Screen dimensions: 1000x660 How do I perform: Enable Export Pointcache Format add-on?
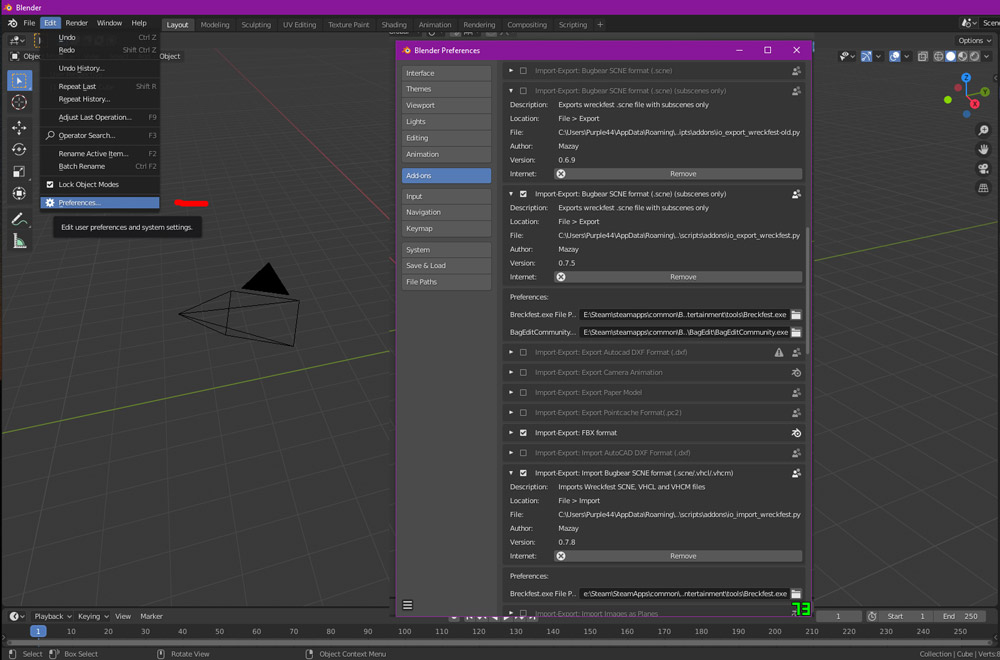pyautogui.click(x=523, y=413)
